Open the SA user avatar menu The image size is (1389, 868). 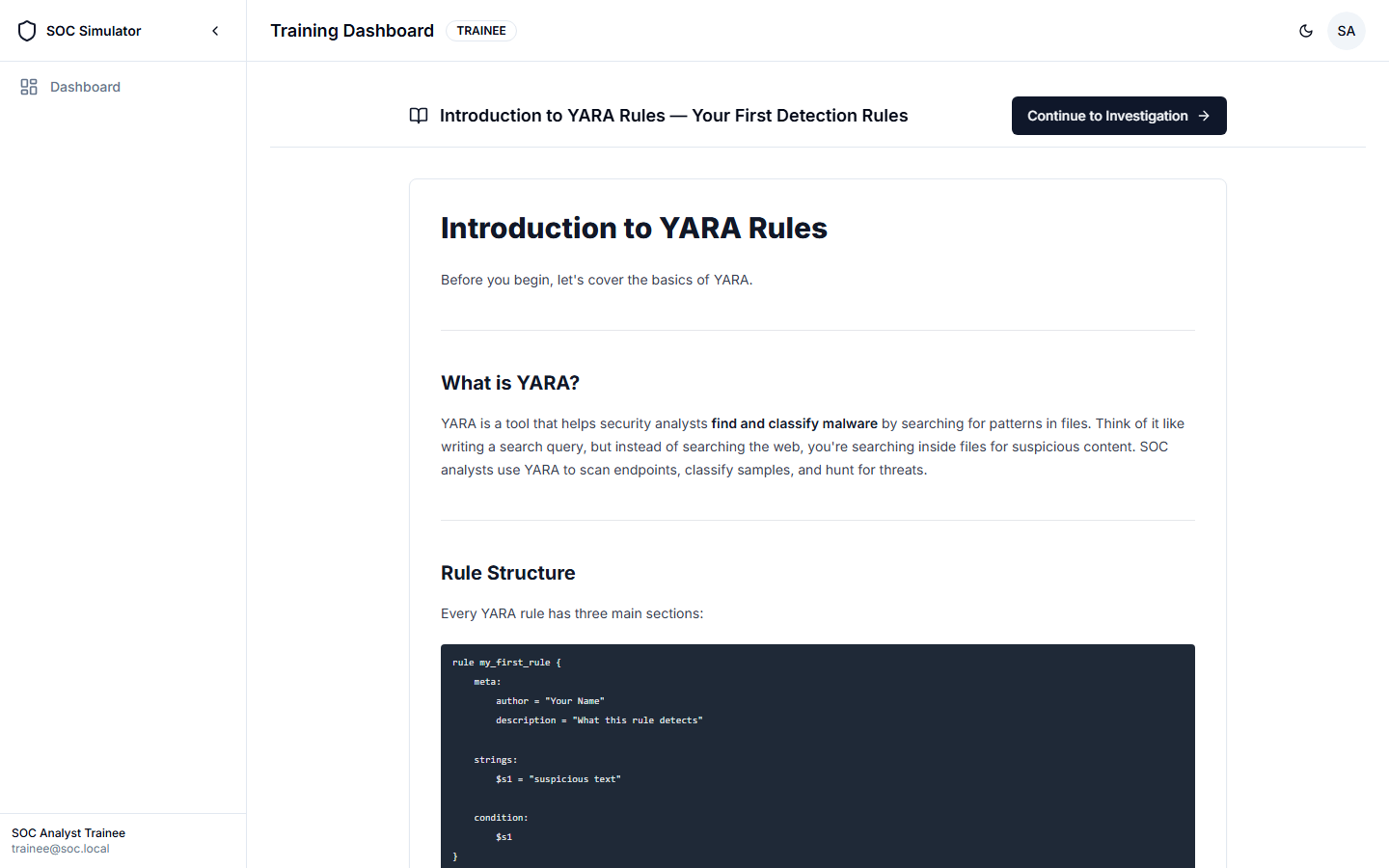(1347, 31)
